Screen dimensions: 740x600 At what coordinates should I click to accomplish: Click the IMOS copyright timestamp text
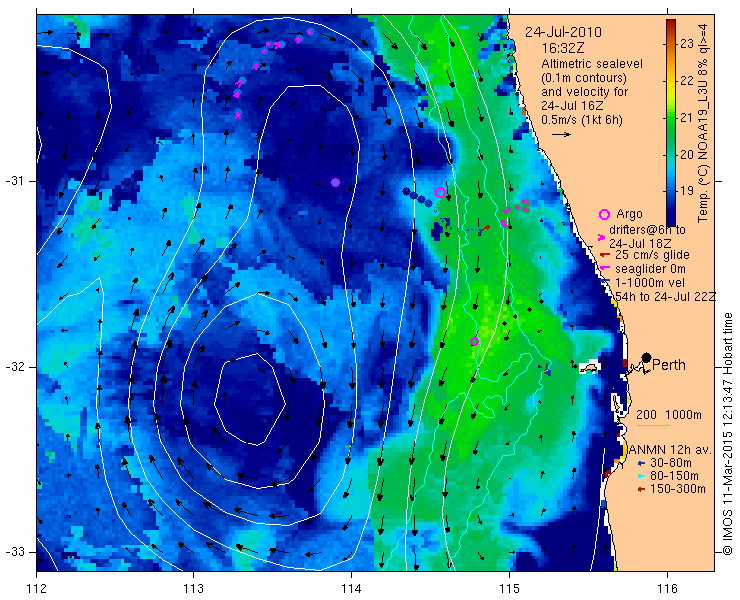click(x=727, y=433)
